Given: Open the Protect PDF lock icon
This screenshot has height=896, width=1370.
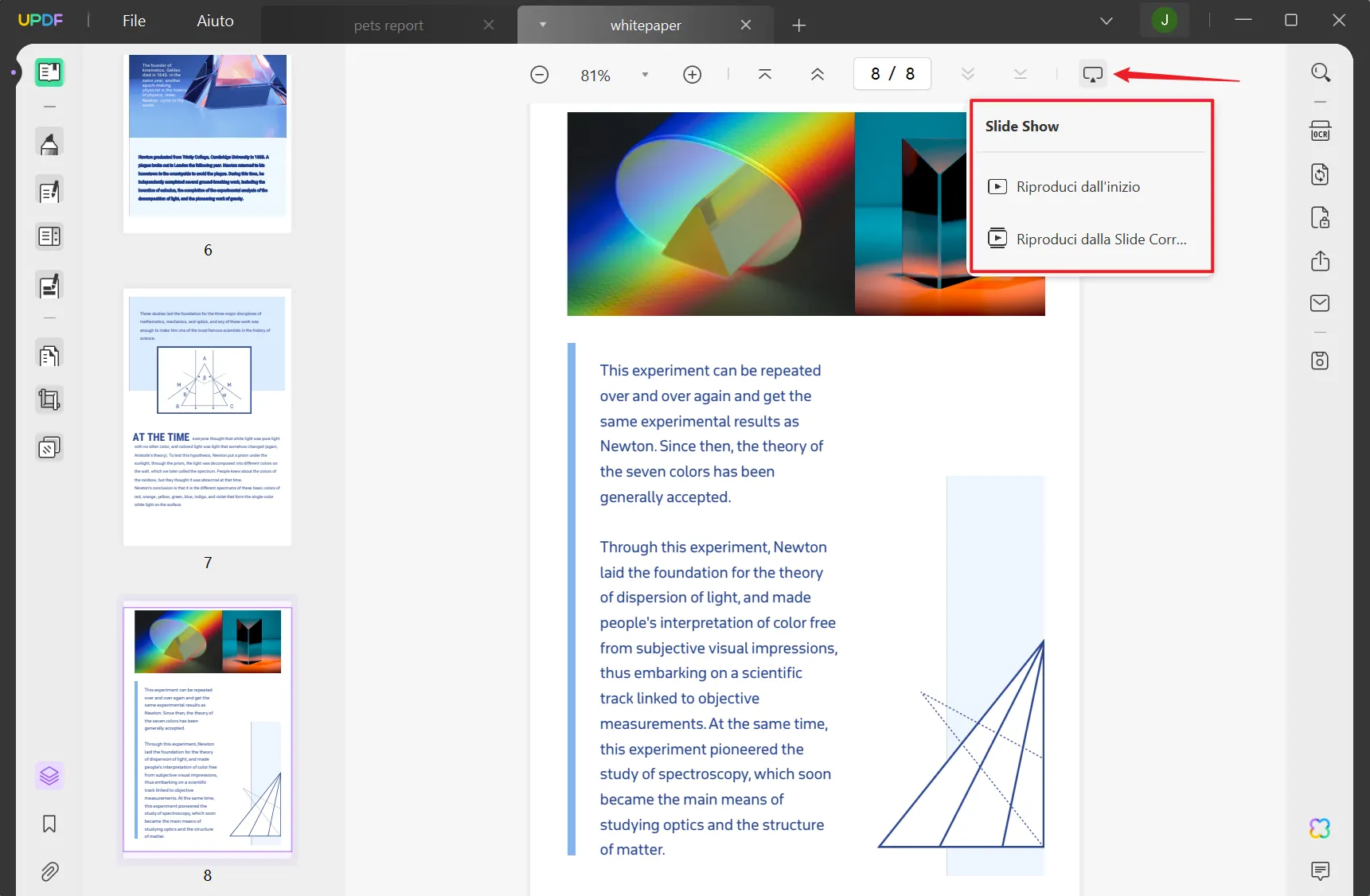Looking at the screenshot, I should [x=1321, y=217].
